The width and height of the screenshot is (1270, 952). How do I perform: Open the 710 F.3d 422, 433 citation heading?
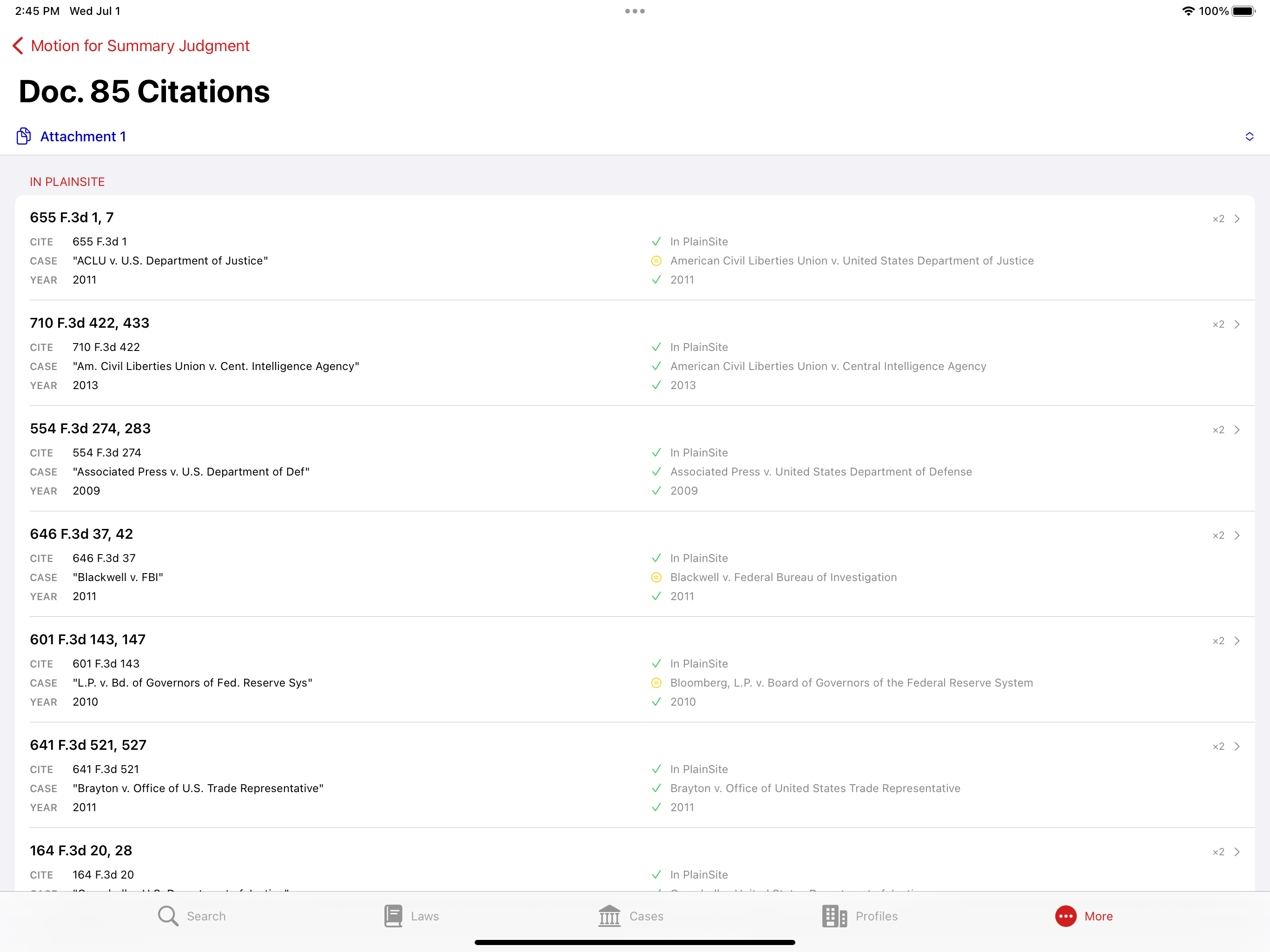click(90, 323)
